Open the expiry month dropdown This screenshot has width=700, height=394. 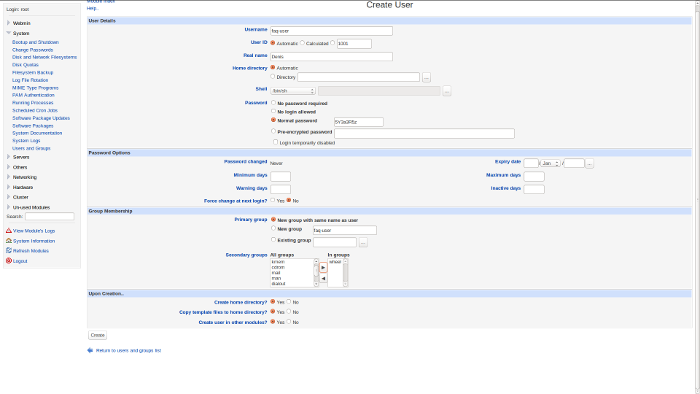[x=550, y=163]
